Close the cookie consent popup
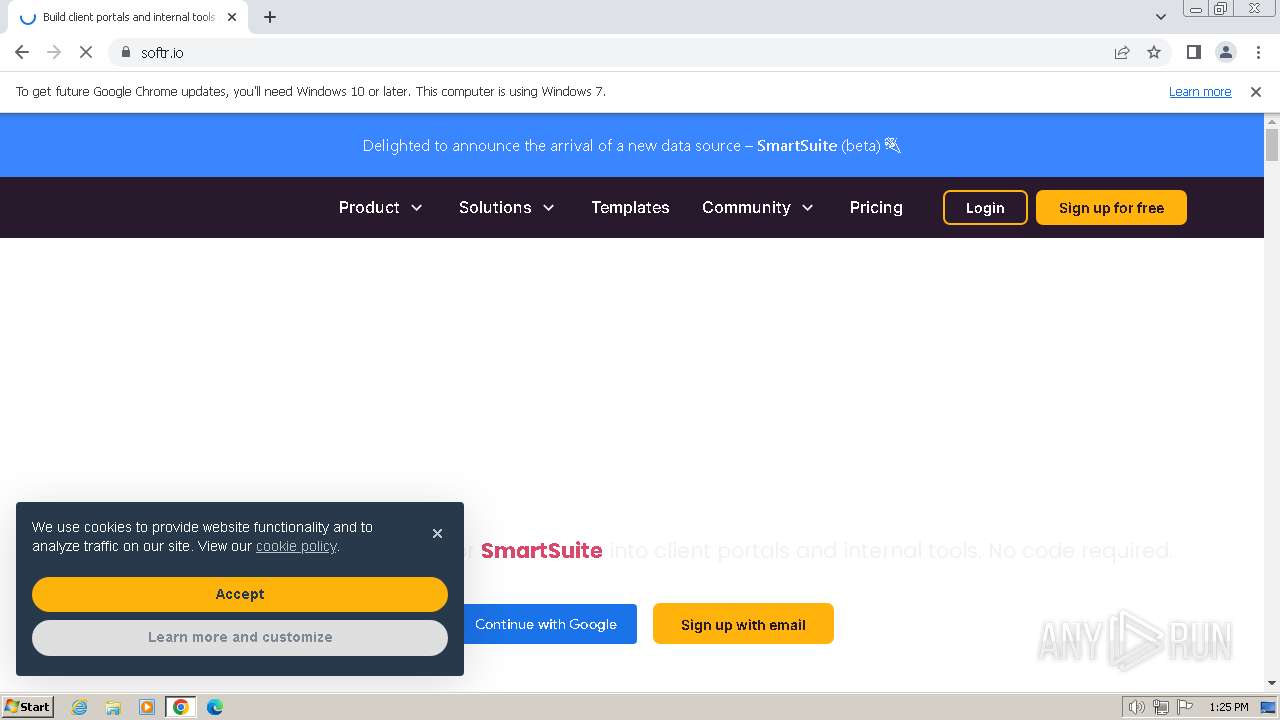This screenshot has height=720, width=1280. [x=437, y=533]
